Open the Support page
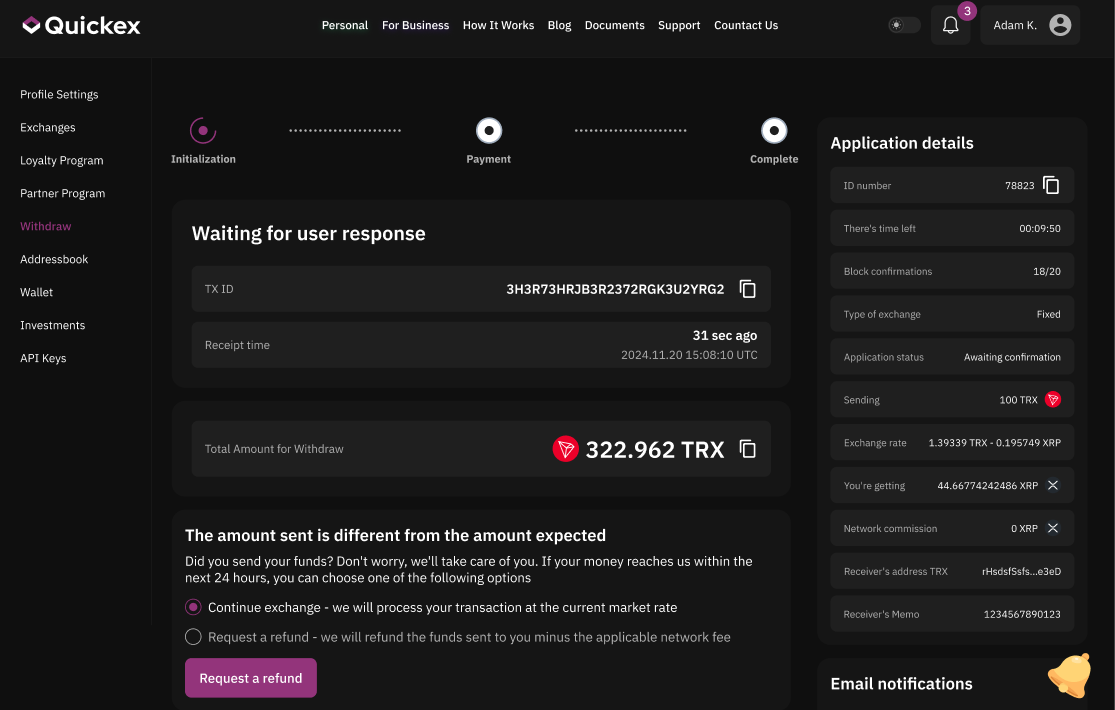This screenshot has height=710, width=1115. pyautogui.click(x=679, y=26)
